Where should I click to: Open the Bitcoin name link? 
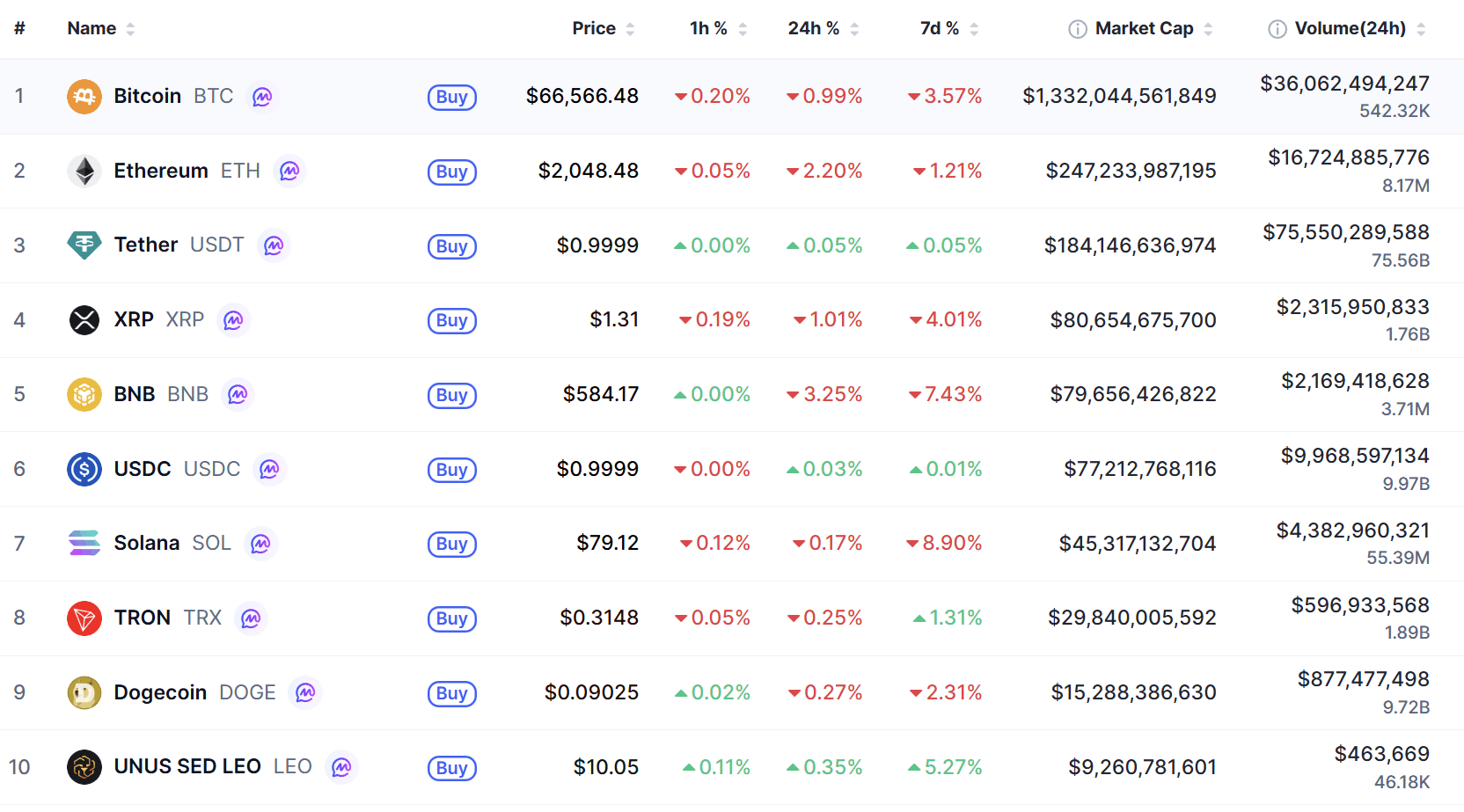click(148, 96)
